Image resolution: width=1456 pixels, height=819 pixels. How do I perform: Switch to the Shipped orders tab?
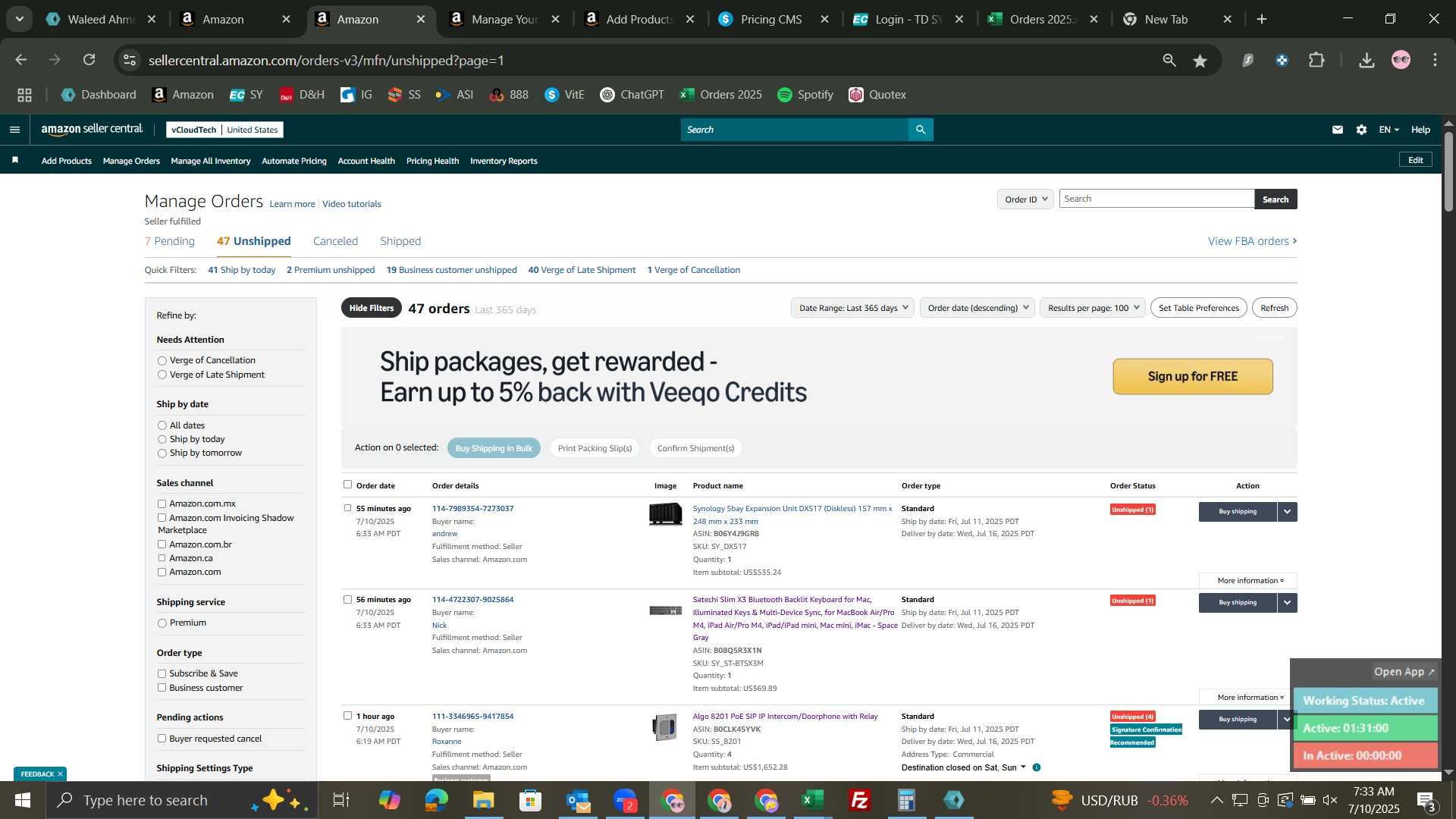[400, 241]
